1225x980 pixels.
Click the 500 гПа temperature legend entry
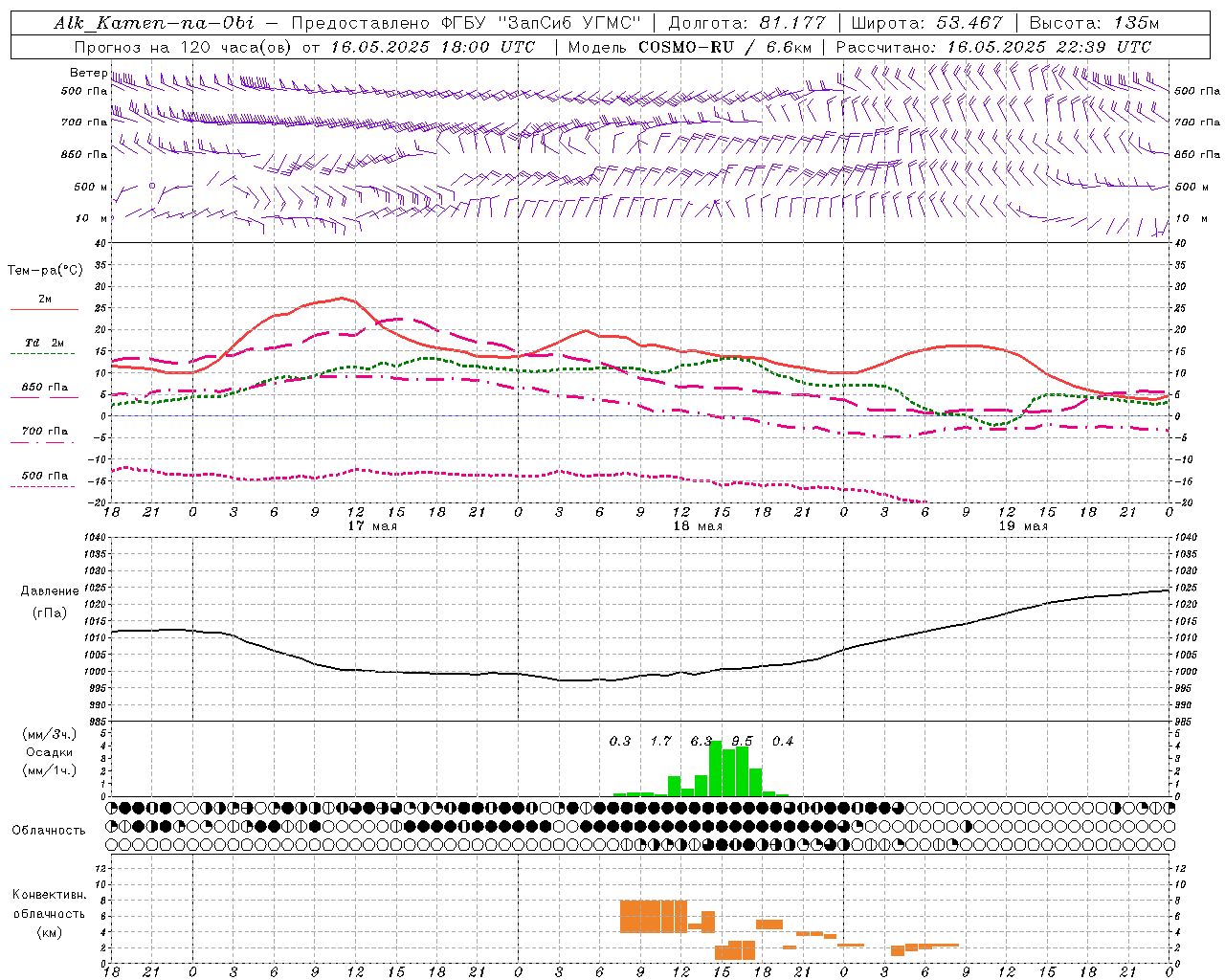pos(45,476)
